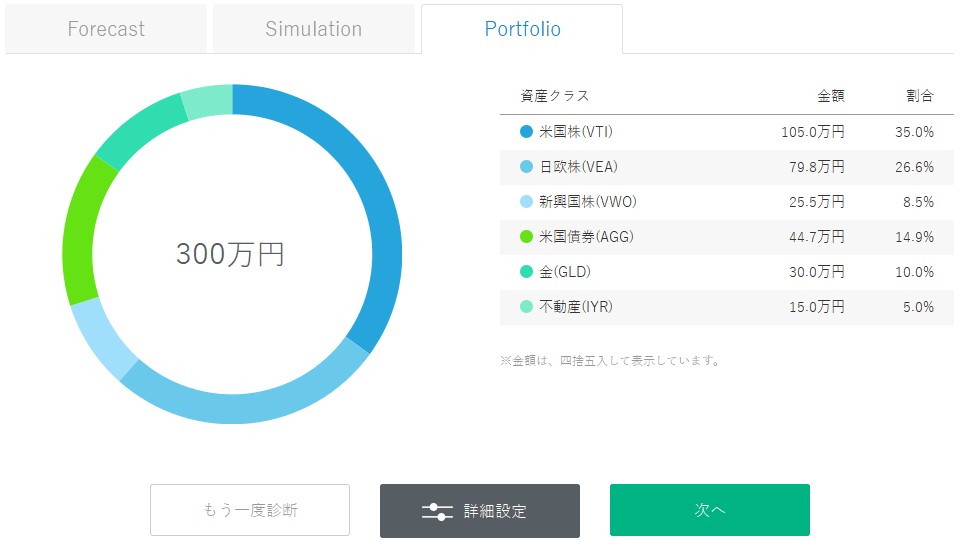Click the 日欧株(VEA) color dot
The width and height of the screenshot is (965, 547).
[526, 167]
